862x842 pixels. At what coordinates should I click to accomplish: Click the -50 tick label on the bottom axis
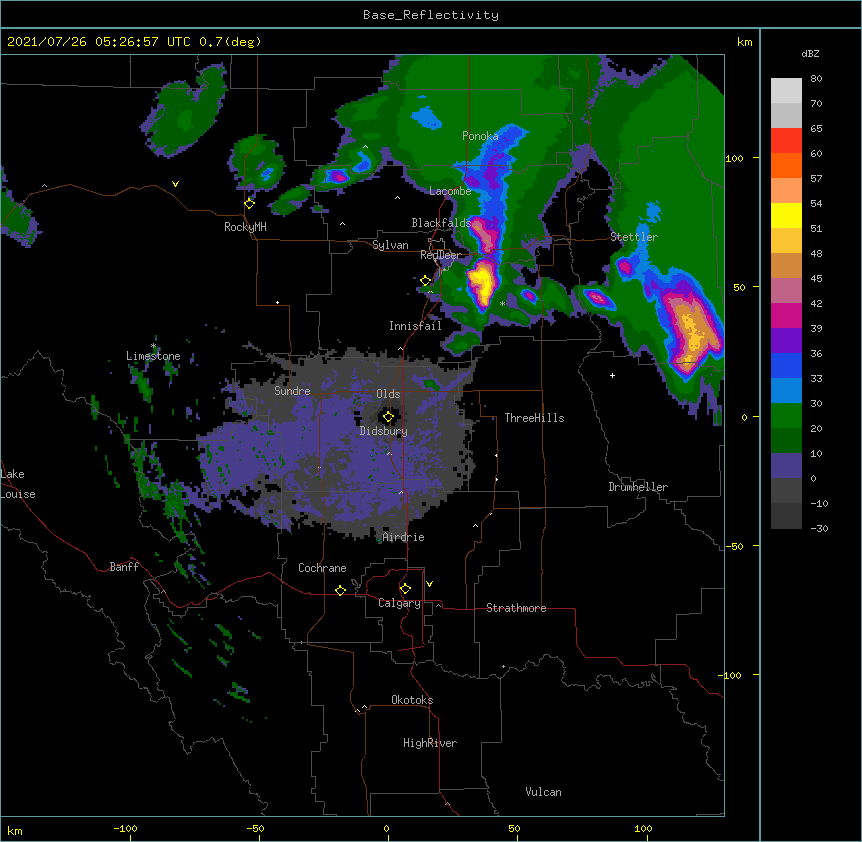[x=255, y=828]
